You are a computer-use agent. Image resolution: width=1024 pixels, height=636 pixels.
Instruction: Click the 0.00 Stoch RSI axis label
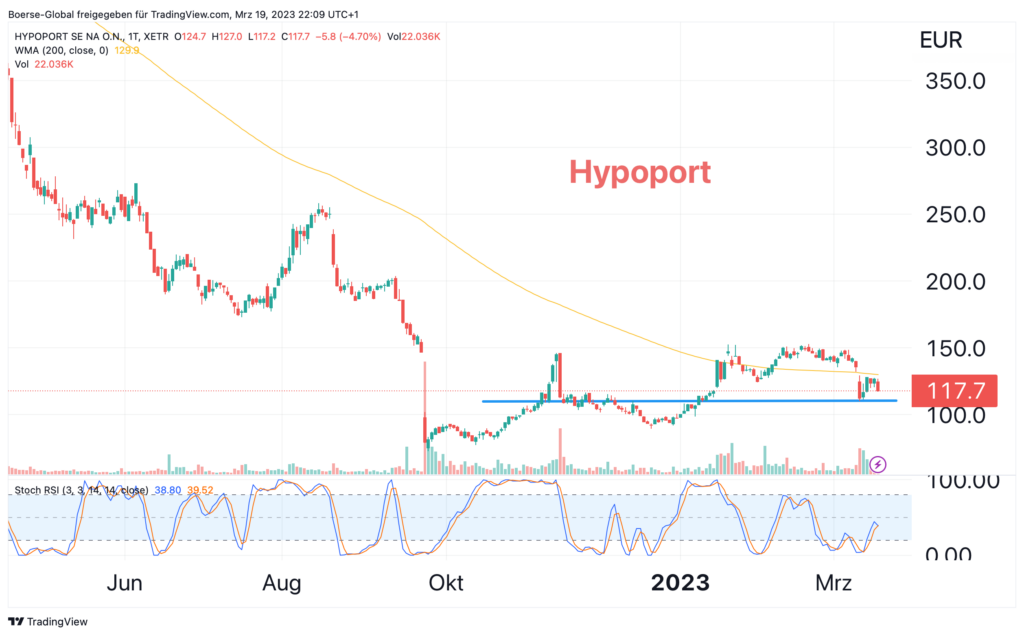click(948, 554)
